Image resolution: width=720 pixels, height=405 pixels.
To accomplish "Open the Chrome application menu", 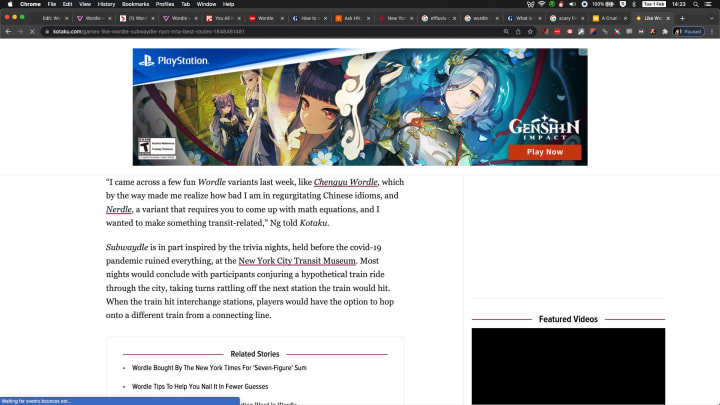I will 30,4.
